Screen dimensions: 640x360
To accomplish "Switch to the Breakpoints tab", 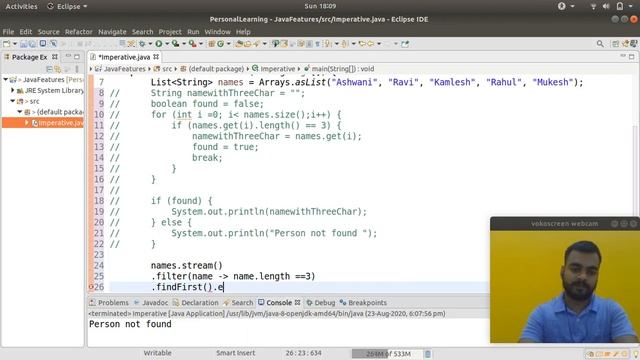I will point(363,302).
